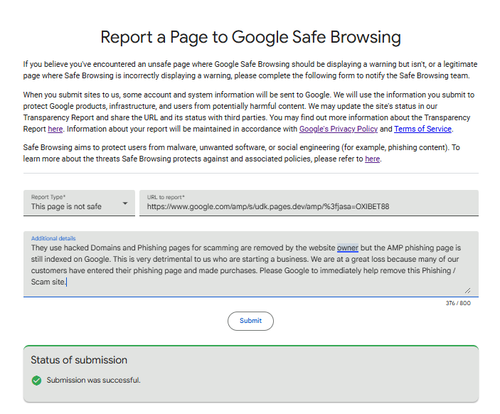Screen dimensions: 500x414
Task: Open the threats and policies 'here' link
Action: click(x=372, y=159)
